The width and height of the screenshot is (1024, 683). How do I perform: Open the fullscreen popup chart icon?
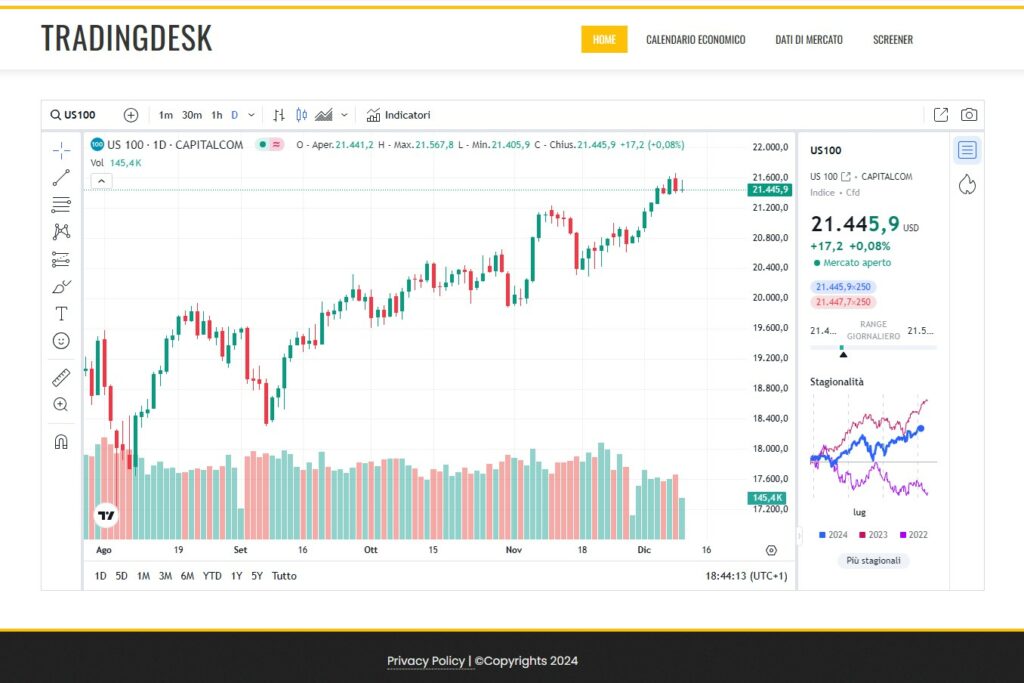click(940, 115)
